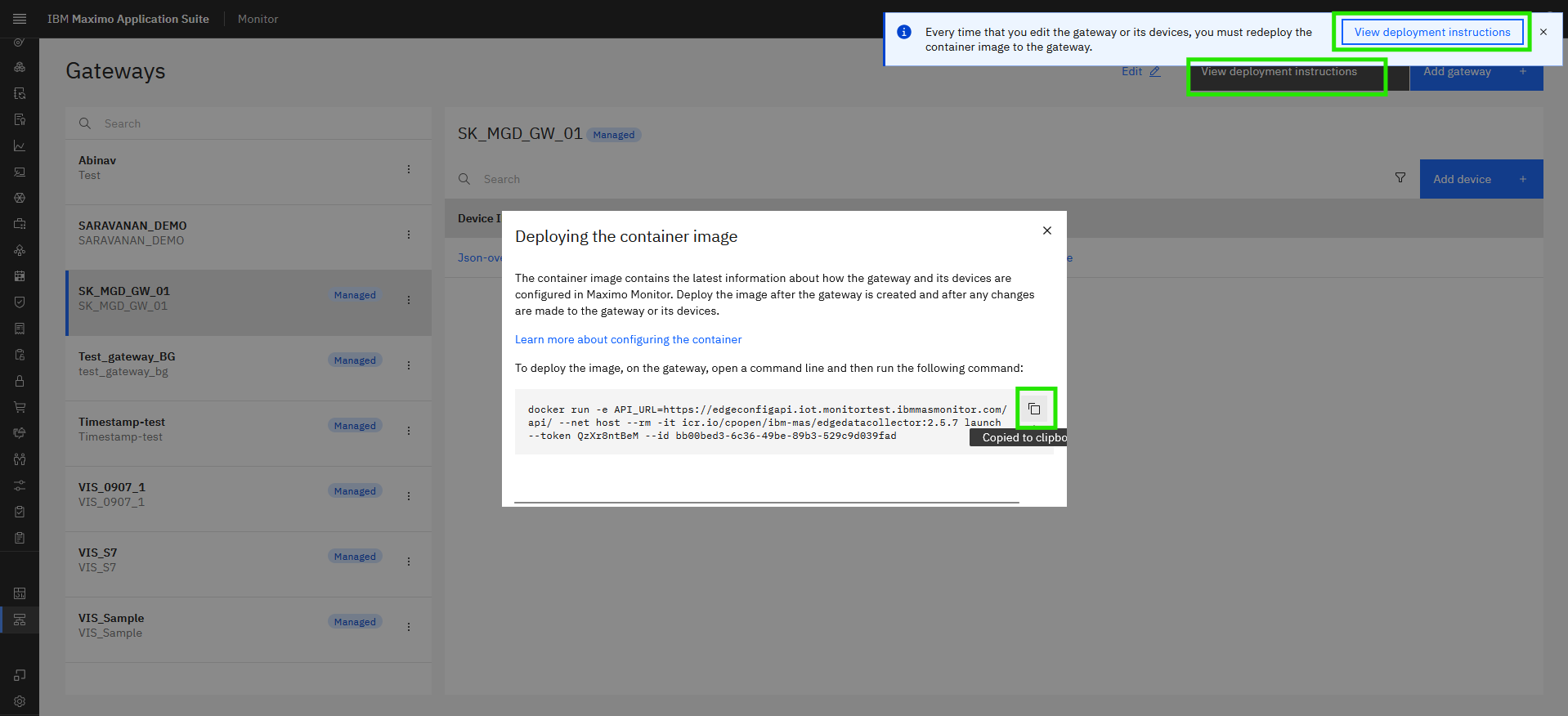Click IBM Maximo Application Suite title
Screen dimensions: 1568x716
pyautogui.click(x=128, y=19)
